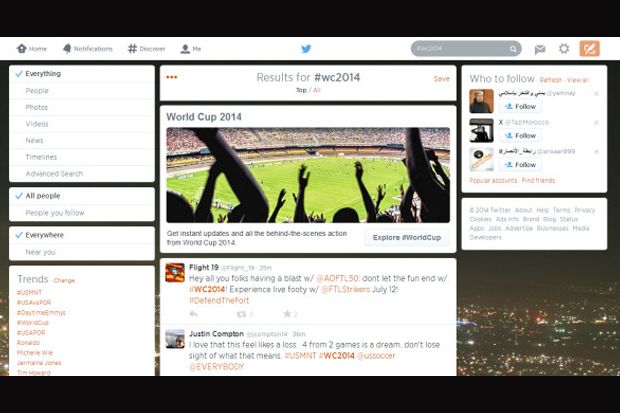Open the @FTLStrikers mention
This screenshot has height=413, width=620.
[346, 290]
